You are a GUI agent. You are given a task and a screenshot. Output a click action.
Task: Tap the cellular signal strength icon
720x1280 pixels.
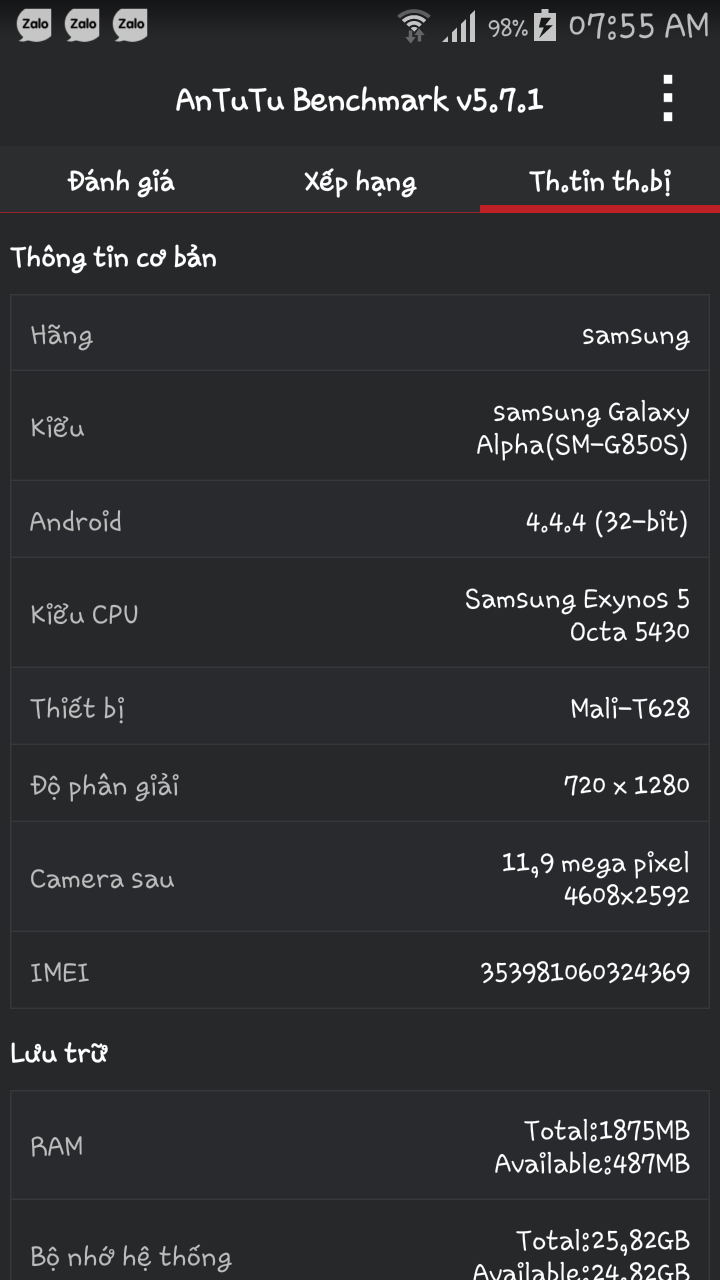point(460,26)
